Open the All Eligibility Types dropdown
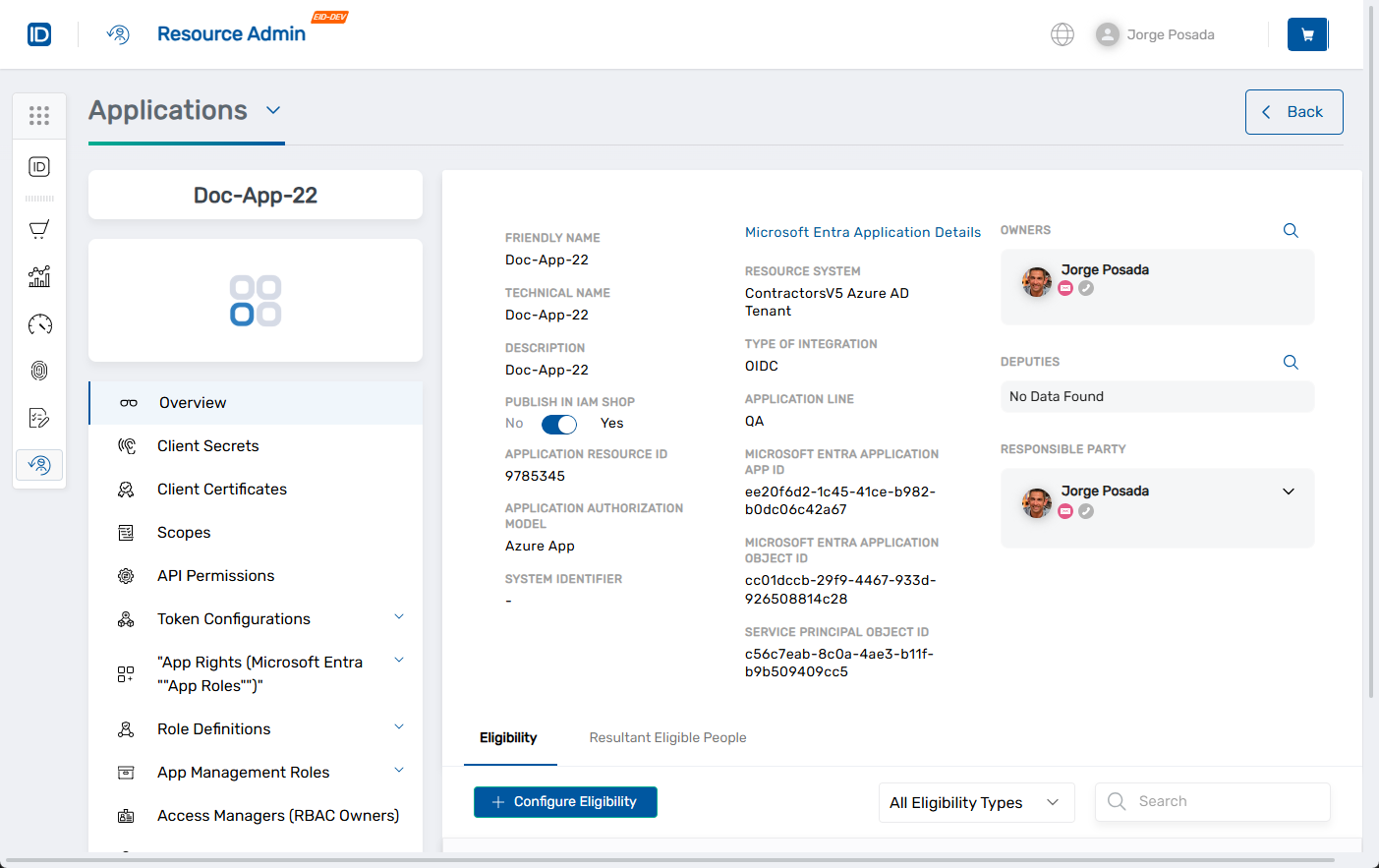 [976, 802]
